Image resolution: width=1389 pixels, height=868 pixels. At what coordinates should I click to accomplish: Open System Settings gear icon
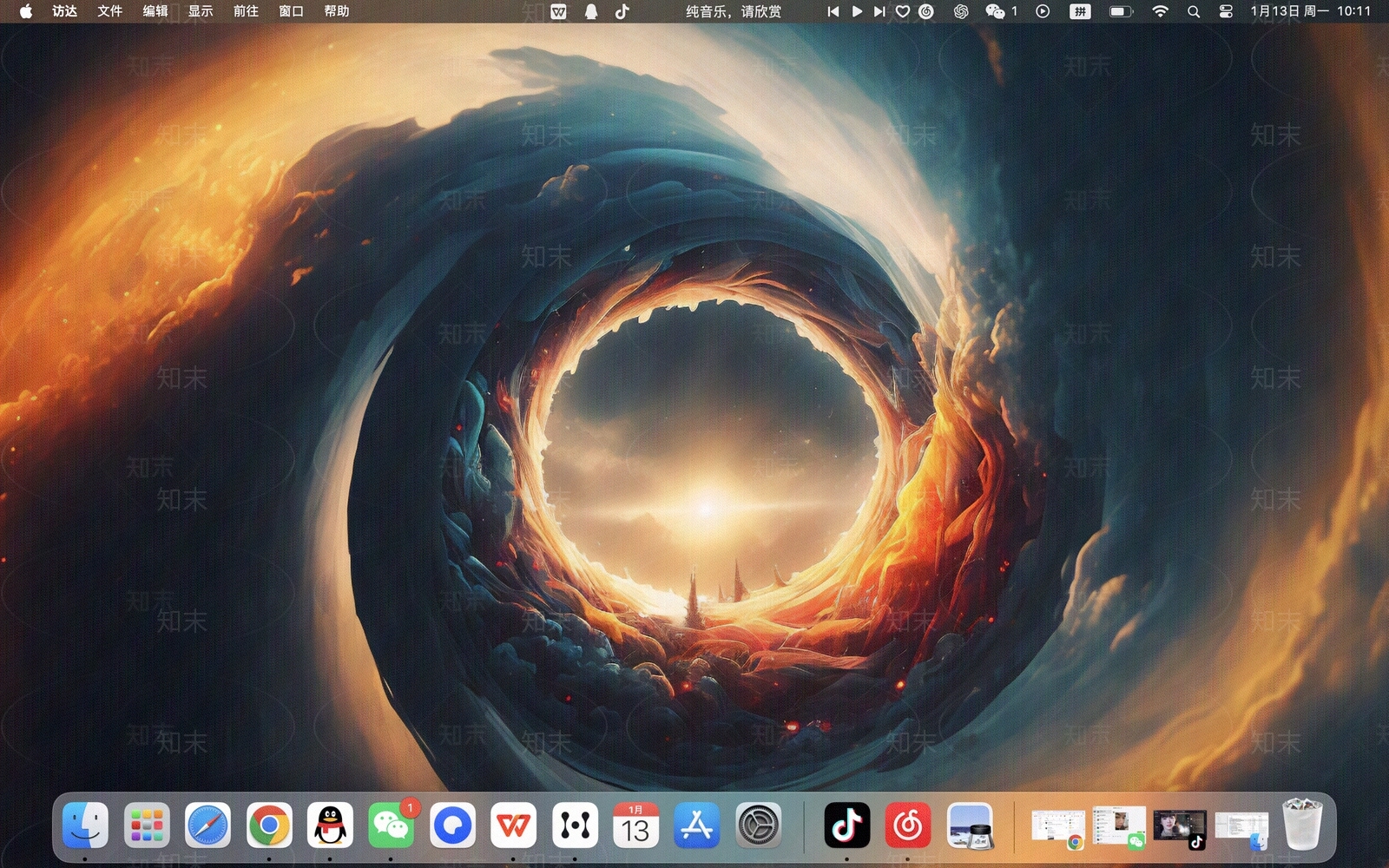click(758, 825)
